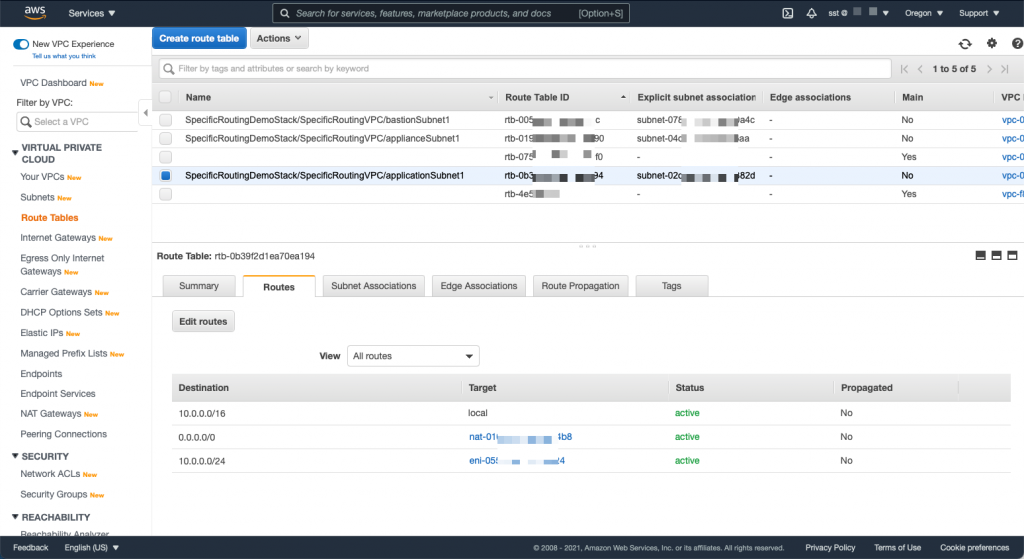
Task: Sort by Name column header
Action: [x=199, y=97]
